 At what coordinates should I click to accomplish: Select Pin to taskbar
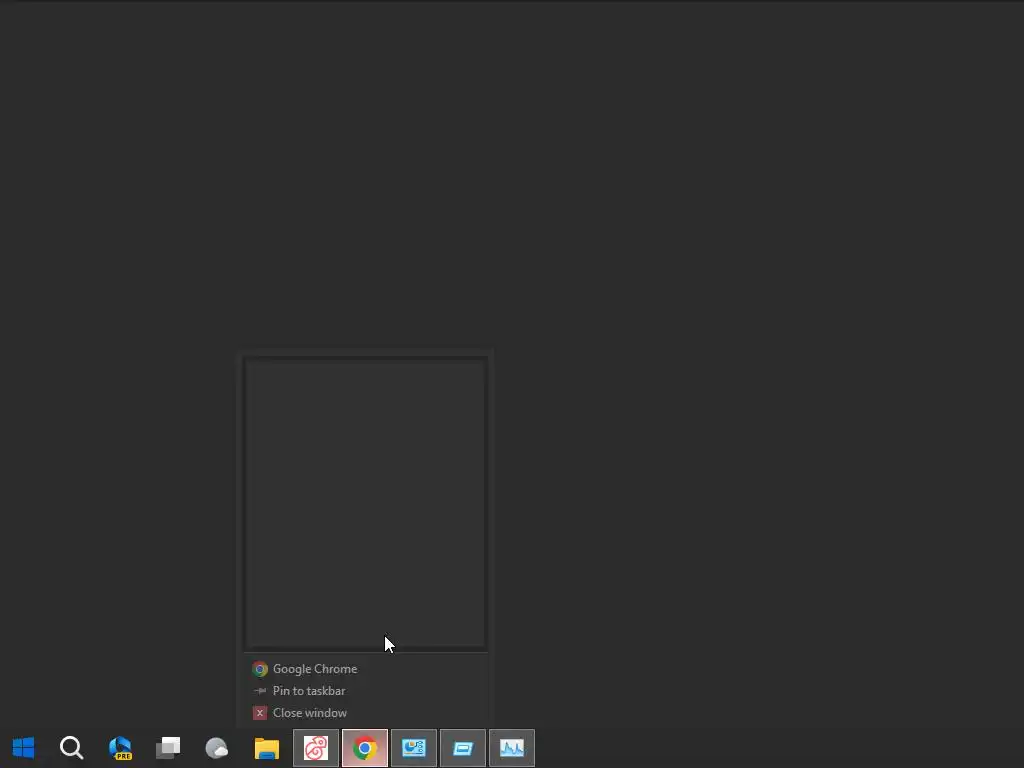(x=366, y=691)
